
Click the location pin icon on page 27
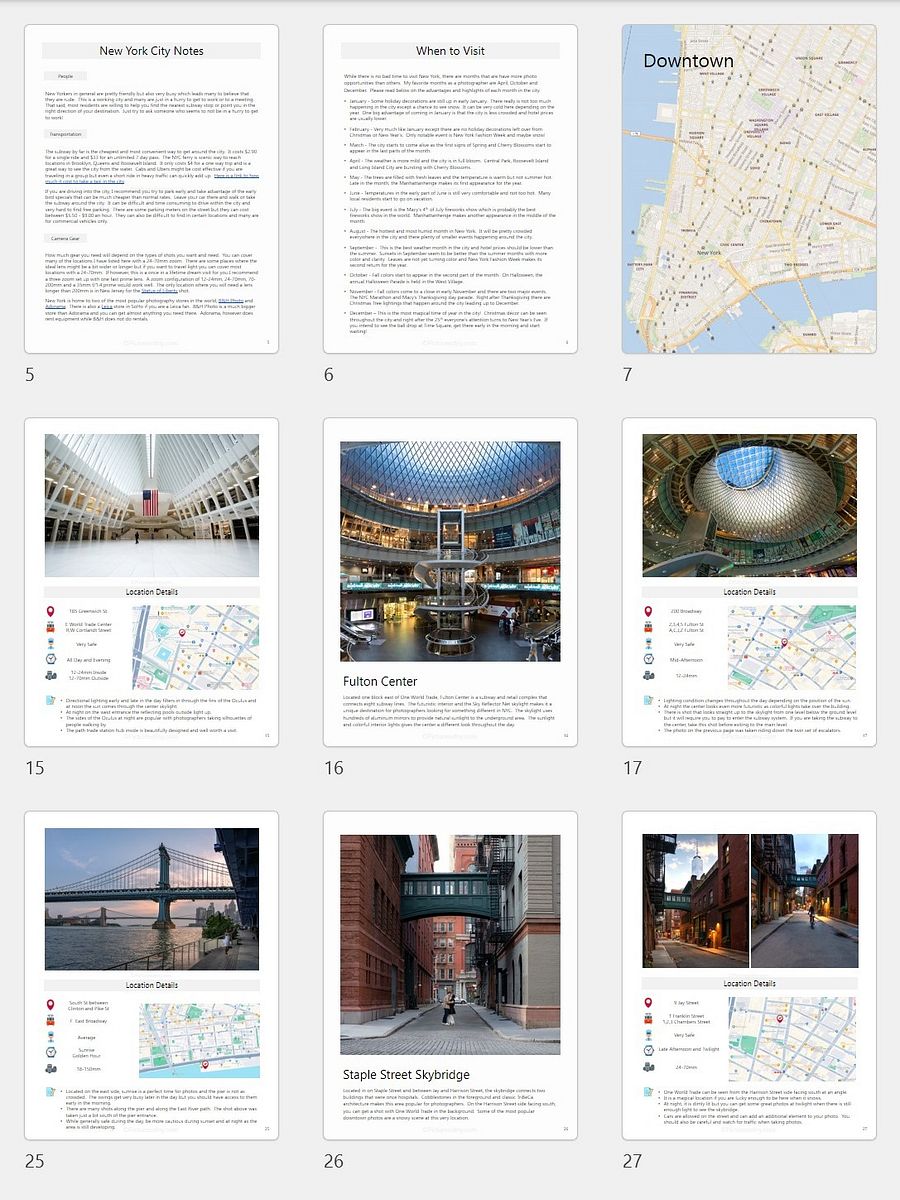click(x=649, y=1003)
